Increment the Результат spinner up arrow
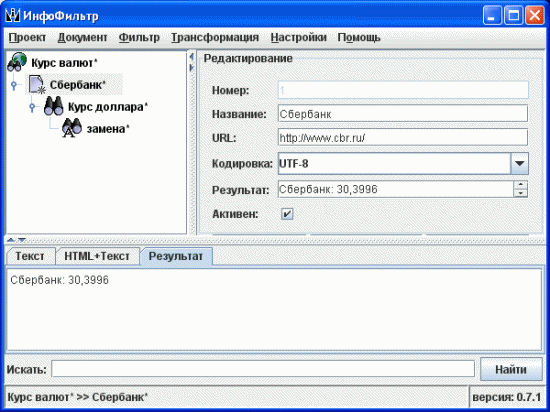 tap(521, 185)
